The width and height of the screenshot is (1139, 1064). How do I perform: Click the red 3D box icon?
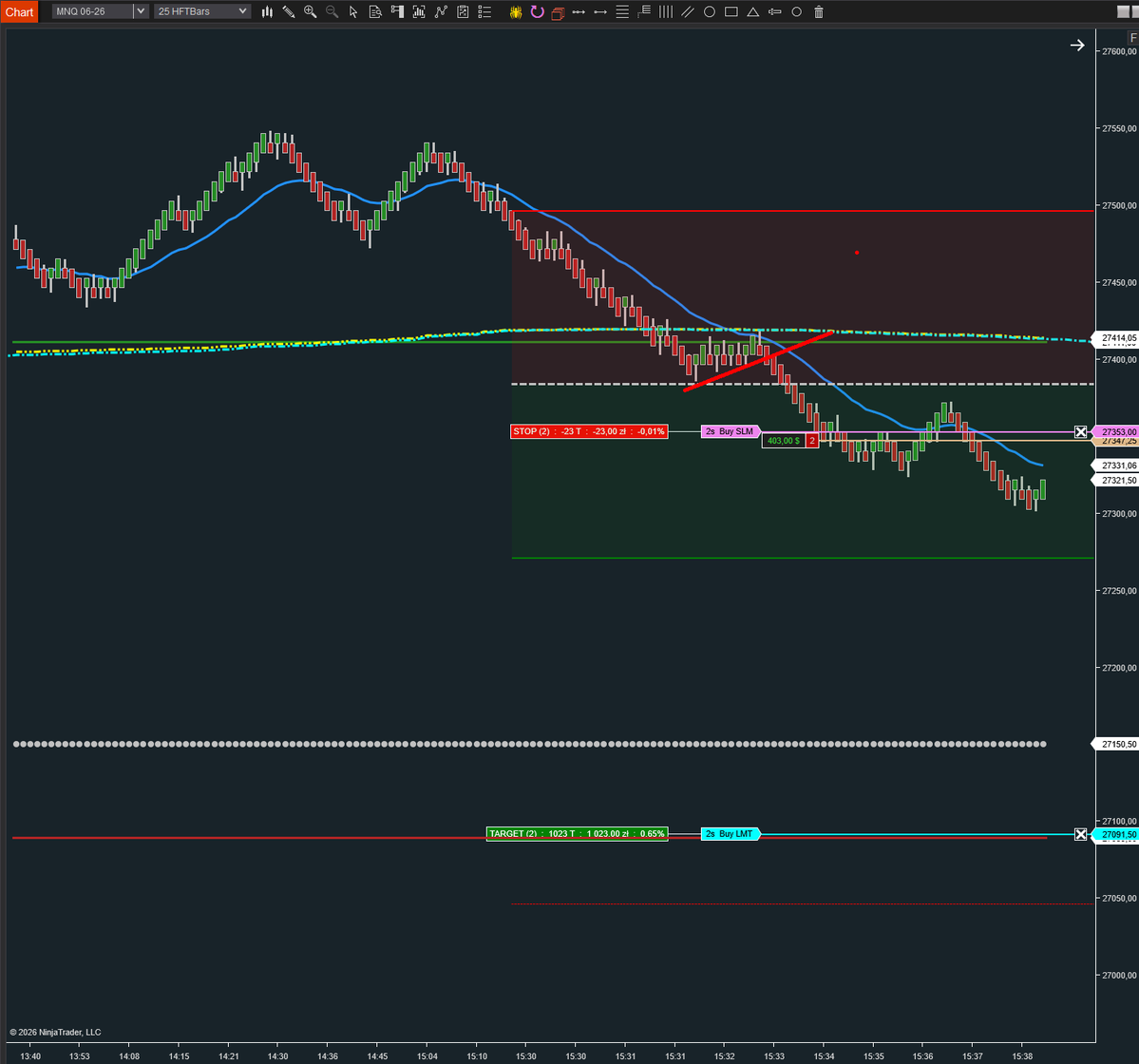pyautogui.click(x=558, y=12)
